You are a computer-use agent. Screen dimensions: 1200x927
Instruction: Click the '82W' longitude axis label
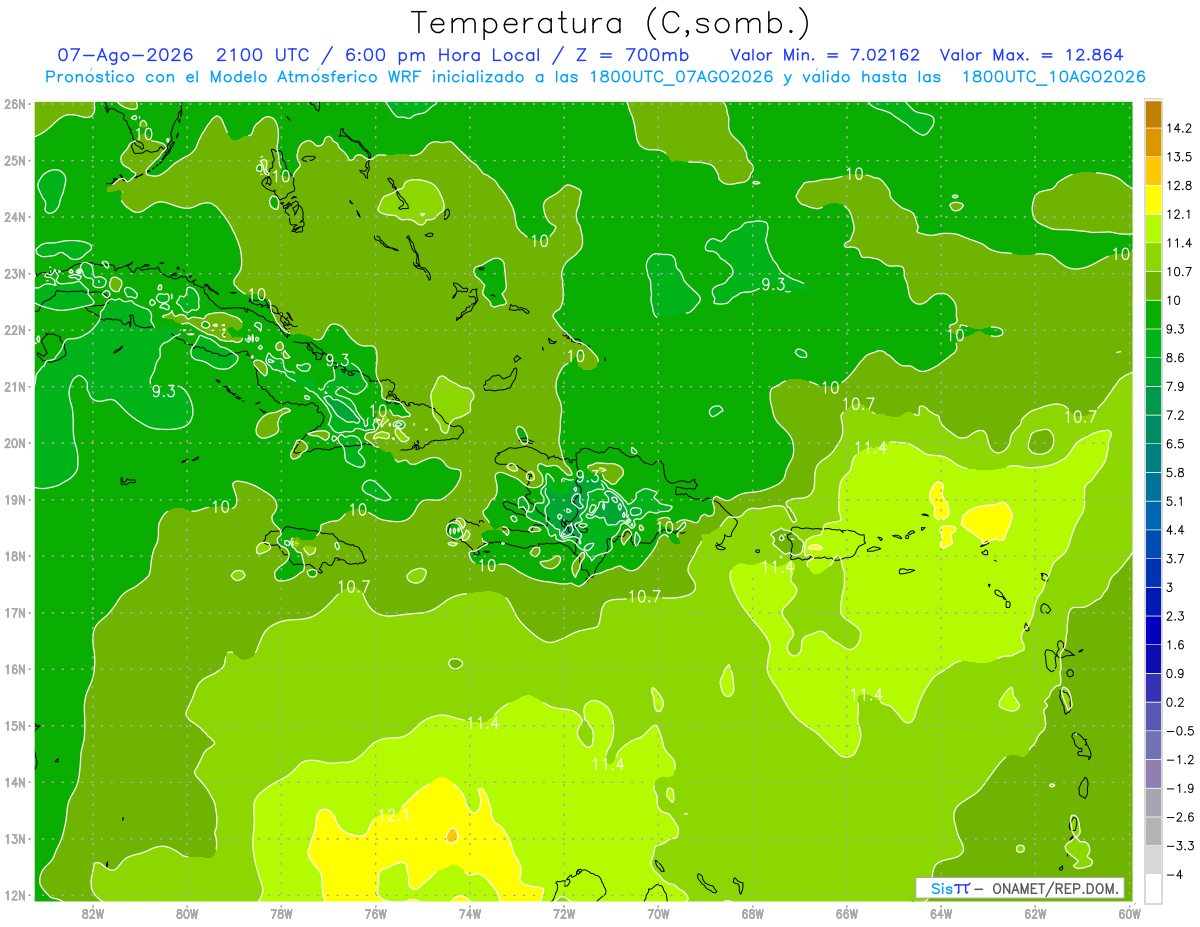tap(92, 914)
